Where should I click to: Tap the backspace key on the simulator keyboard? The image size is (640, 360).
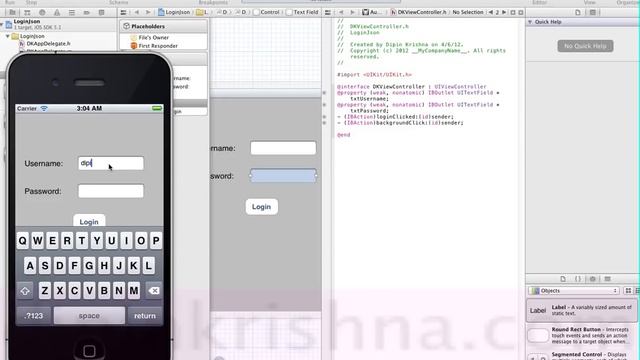coord(153,291)
